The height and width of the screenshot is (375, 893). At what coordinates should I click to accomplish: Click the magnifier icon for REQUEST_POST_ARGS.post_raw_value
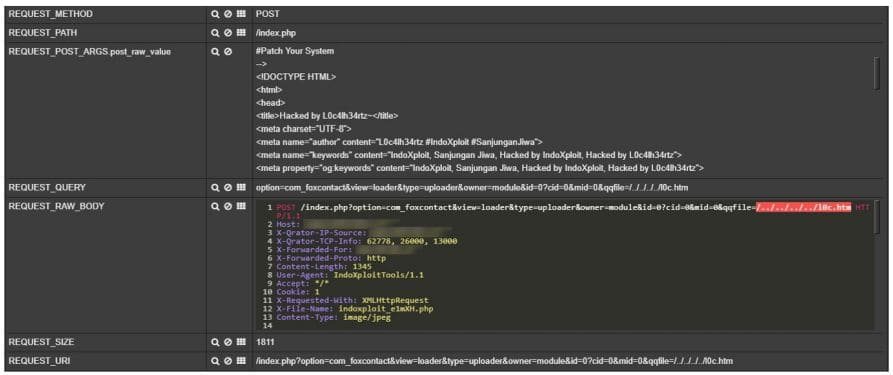pyautogui.click(x=215, y=51)
